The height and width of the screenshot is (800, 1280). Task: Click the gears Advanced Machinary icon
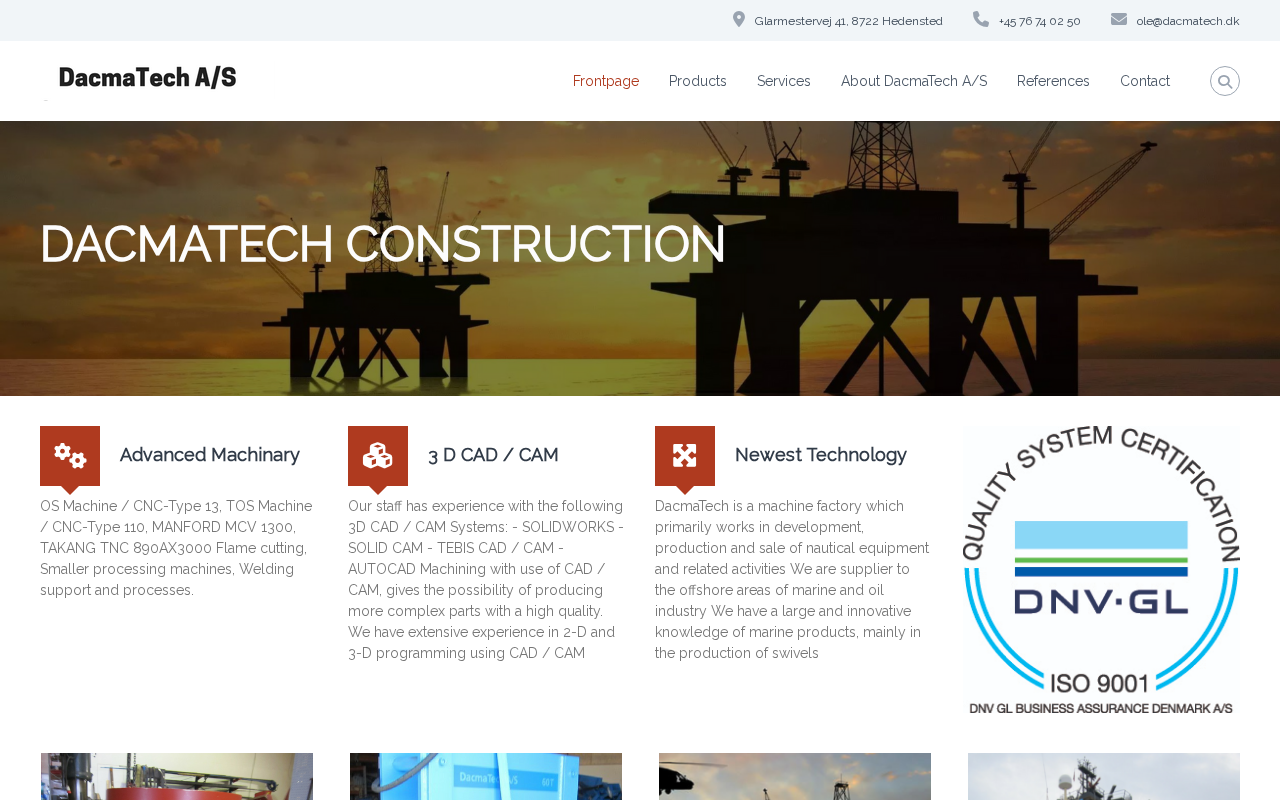70,456
